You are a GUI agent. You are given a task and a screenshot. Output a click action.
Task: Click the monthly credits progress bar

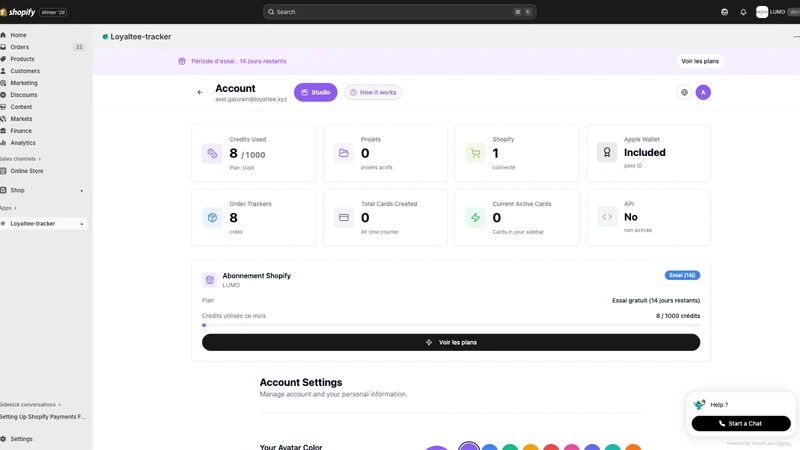pyautogui.click(x=451, y=325)
